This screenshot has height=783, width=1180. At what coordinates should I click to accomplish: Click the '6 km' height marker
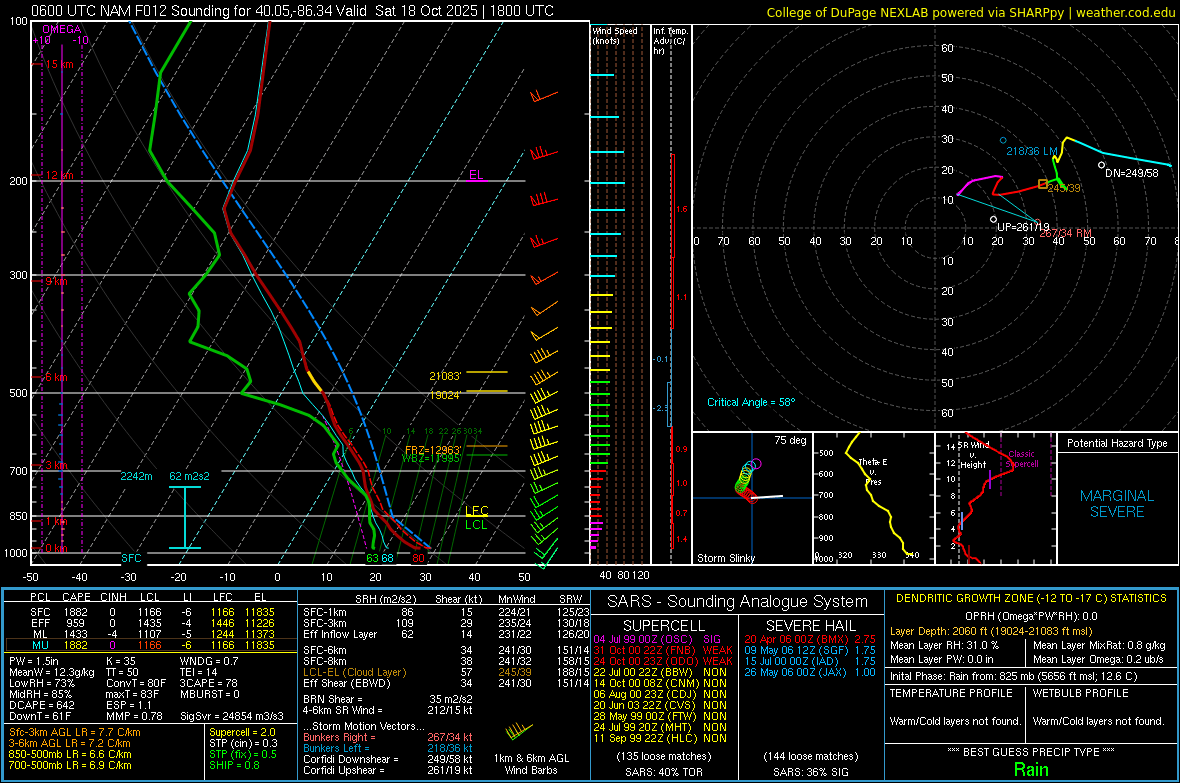(56, 376)
